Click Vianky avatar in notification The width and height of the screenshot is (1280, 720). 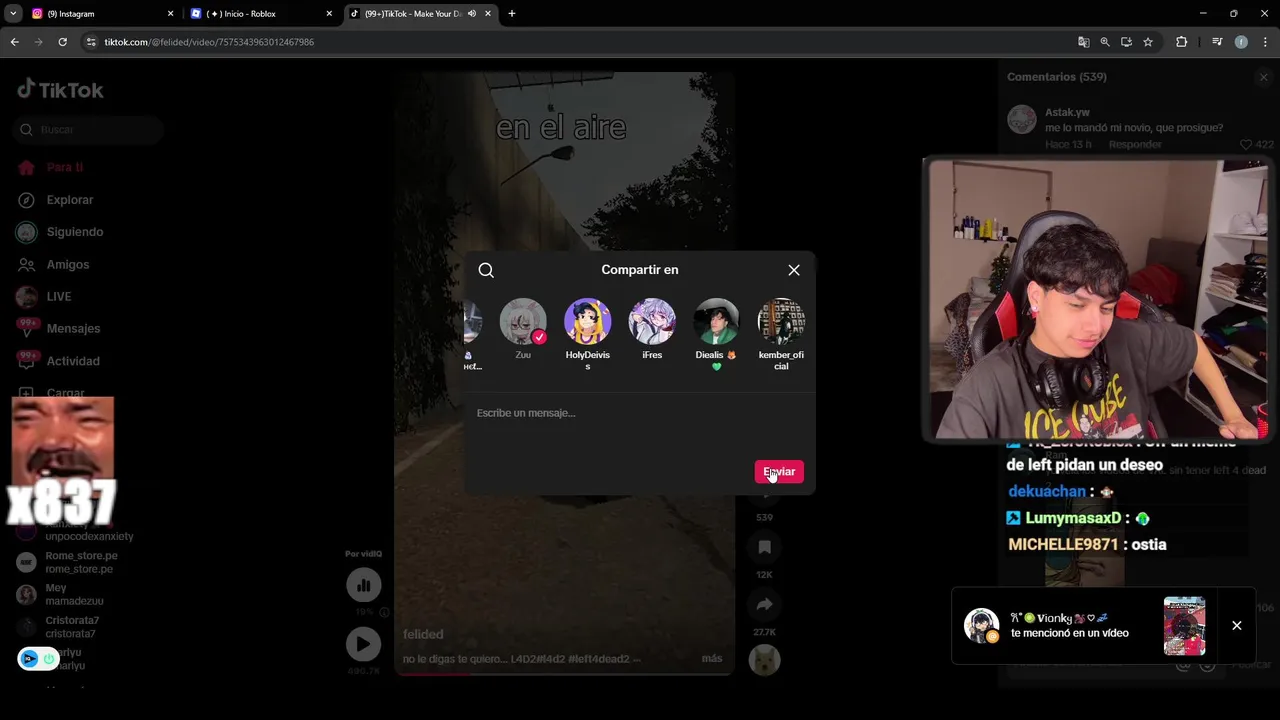pyautogui.click(x=981, y=626)
